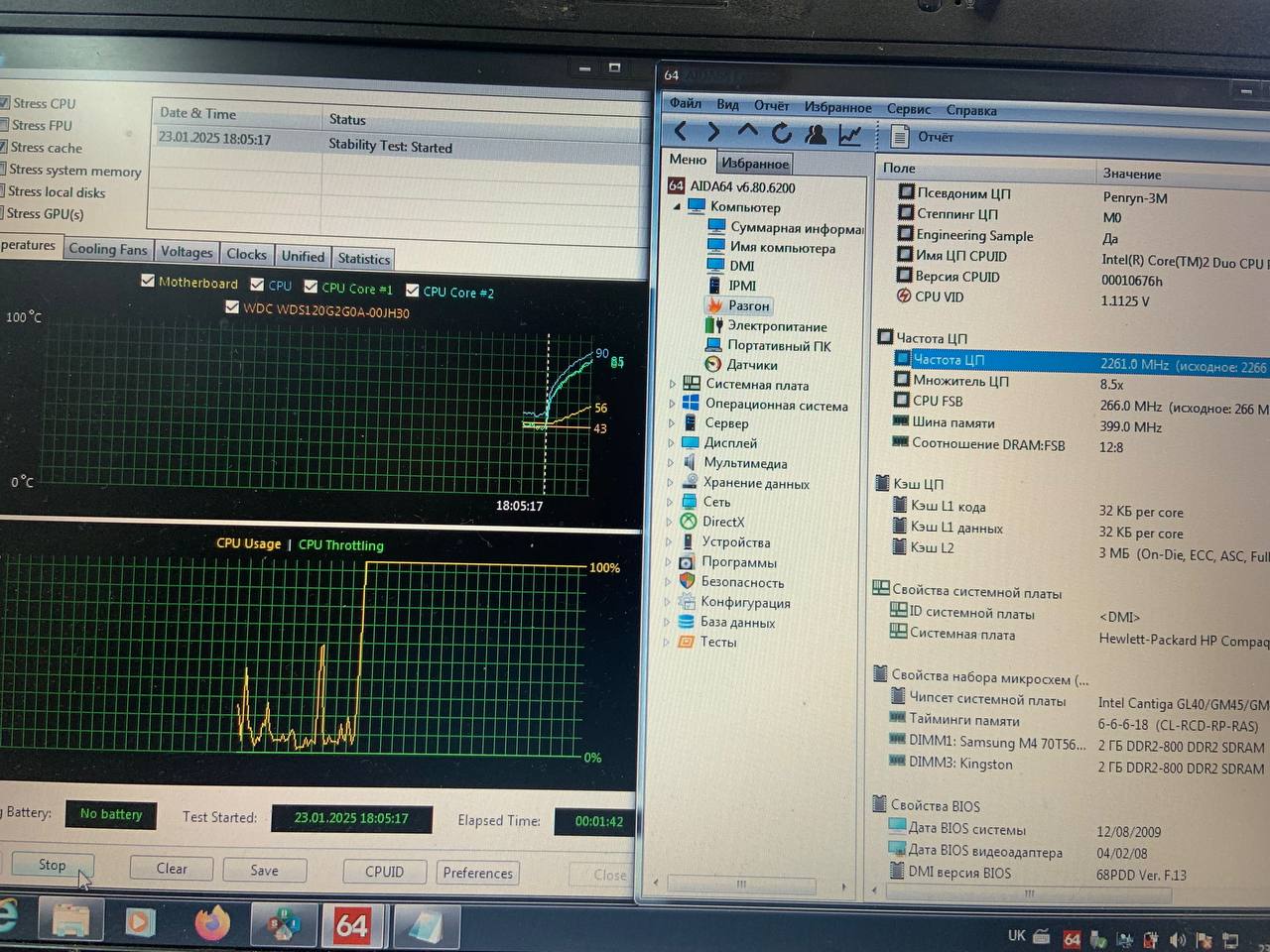Open Firefox from the taskbar

tap(211, 923)
